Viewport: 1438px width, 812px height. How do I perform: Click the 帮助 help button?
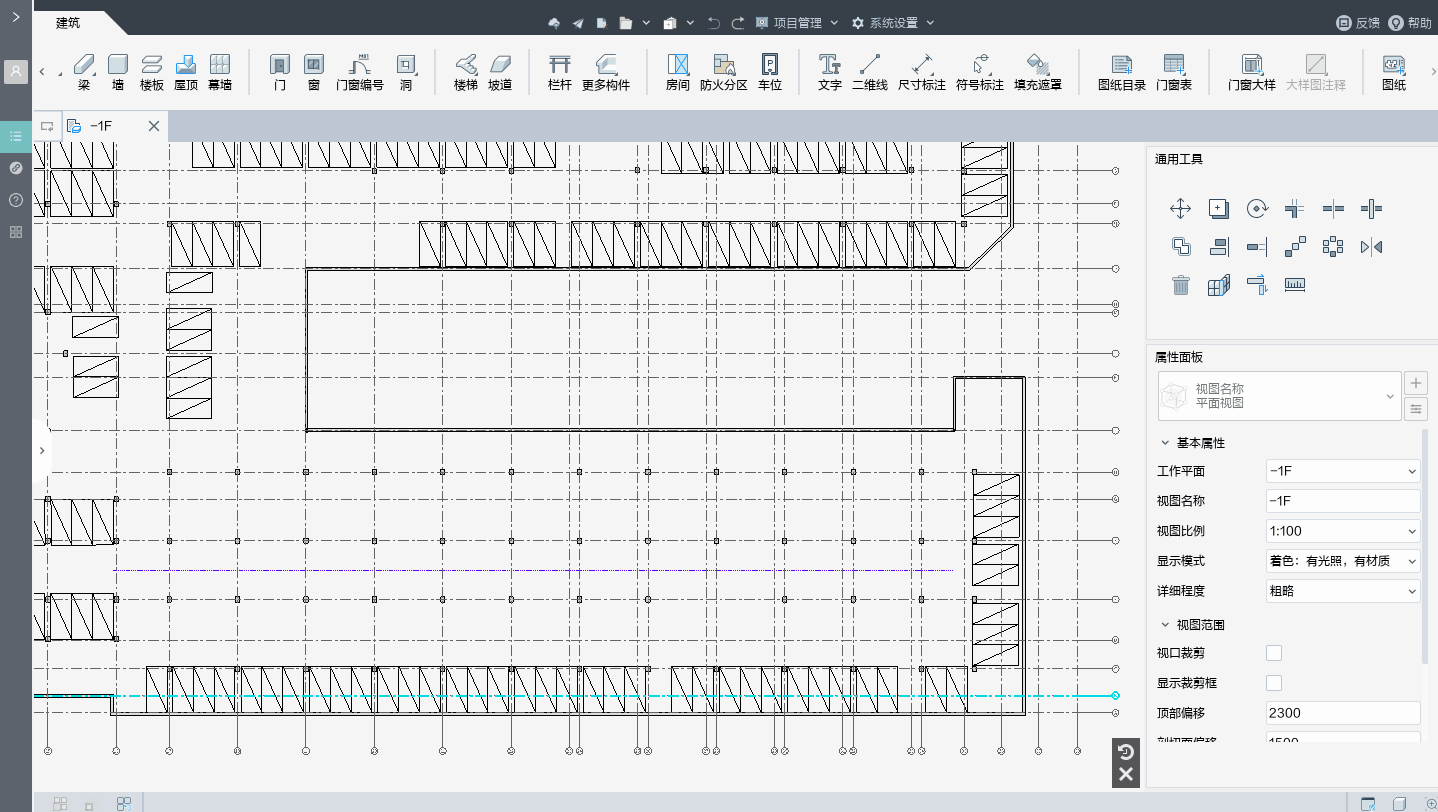click(1410, 23)
